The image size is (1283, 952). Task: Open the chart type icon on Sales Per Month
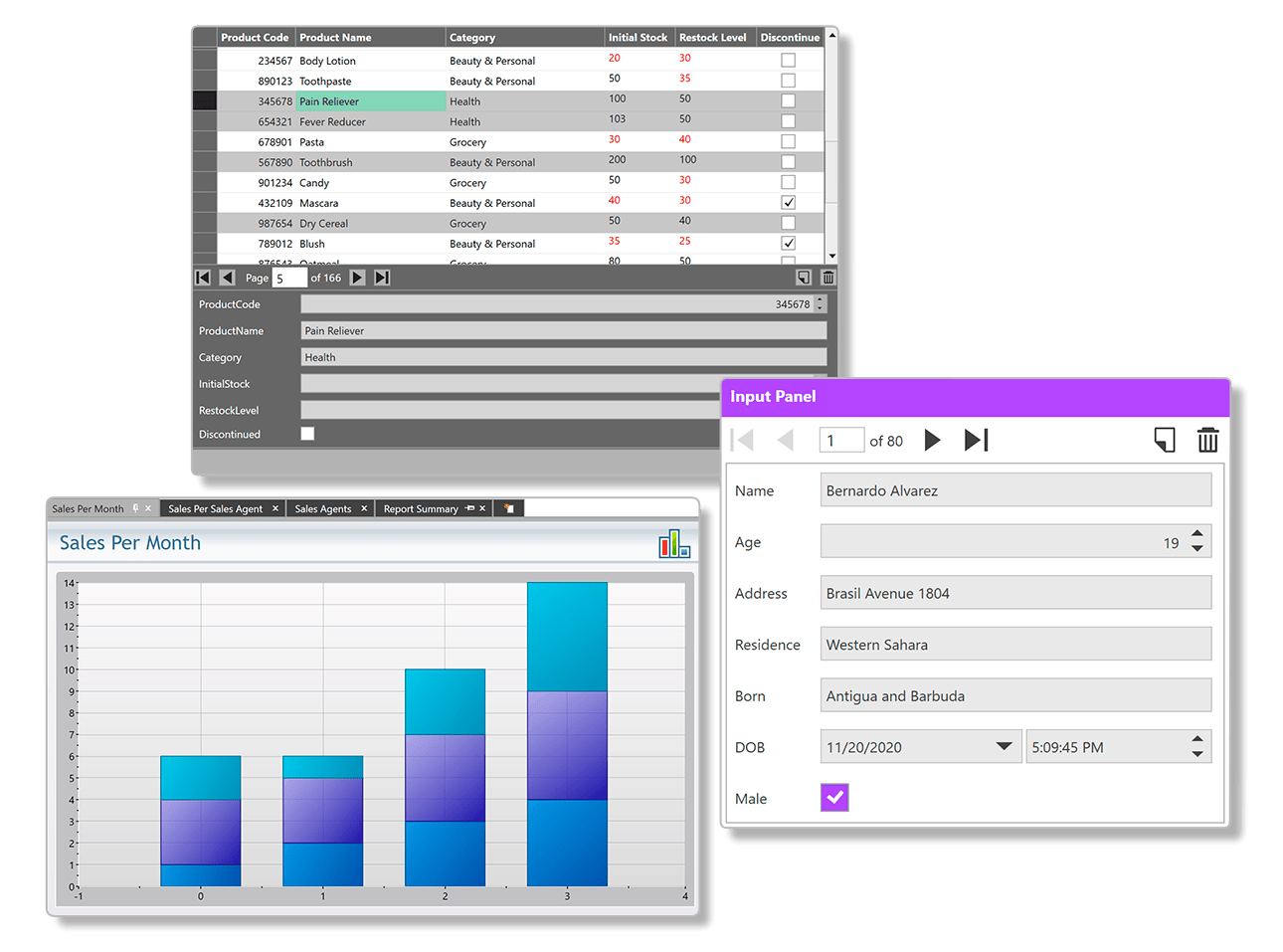click(x=672, y=542)
